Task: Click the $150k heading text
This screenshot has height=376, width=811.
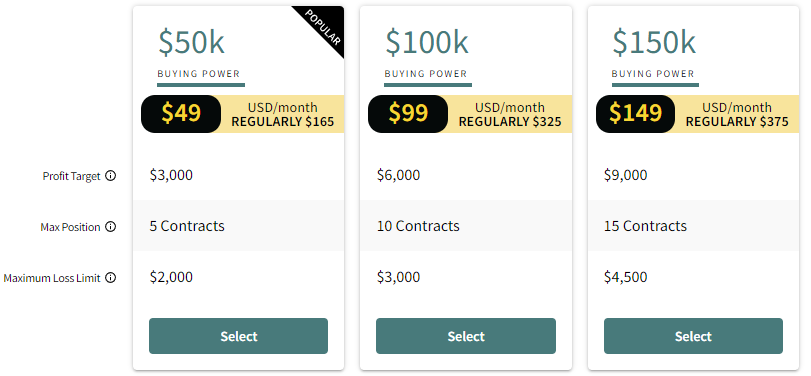Action: click(x=654, y=42)
